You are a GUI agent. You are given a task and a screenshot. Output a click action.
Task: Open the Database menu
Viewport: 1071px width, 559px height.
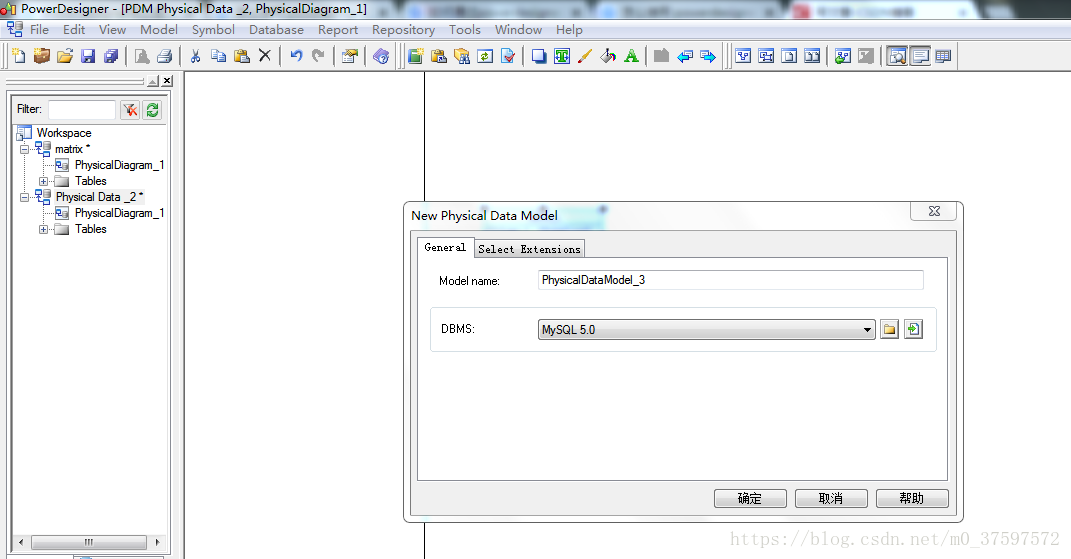pos(276,29)
